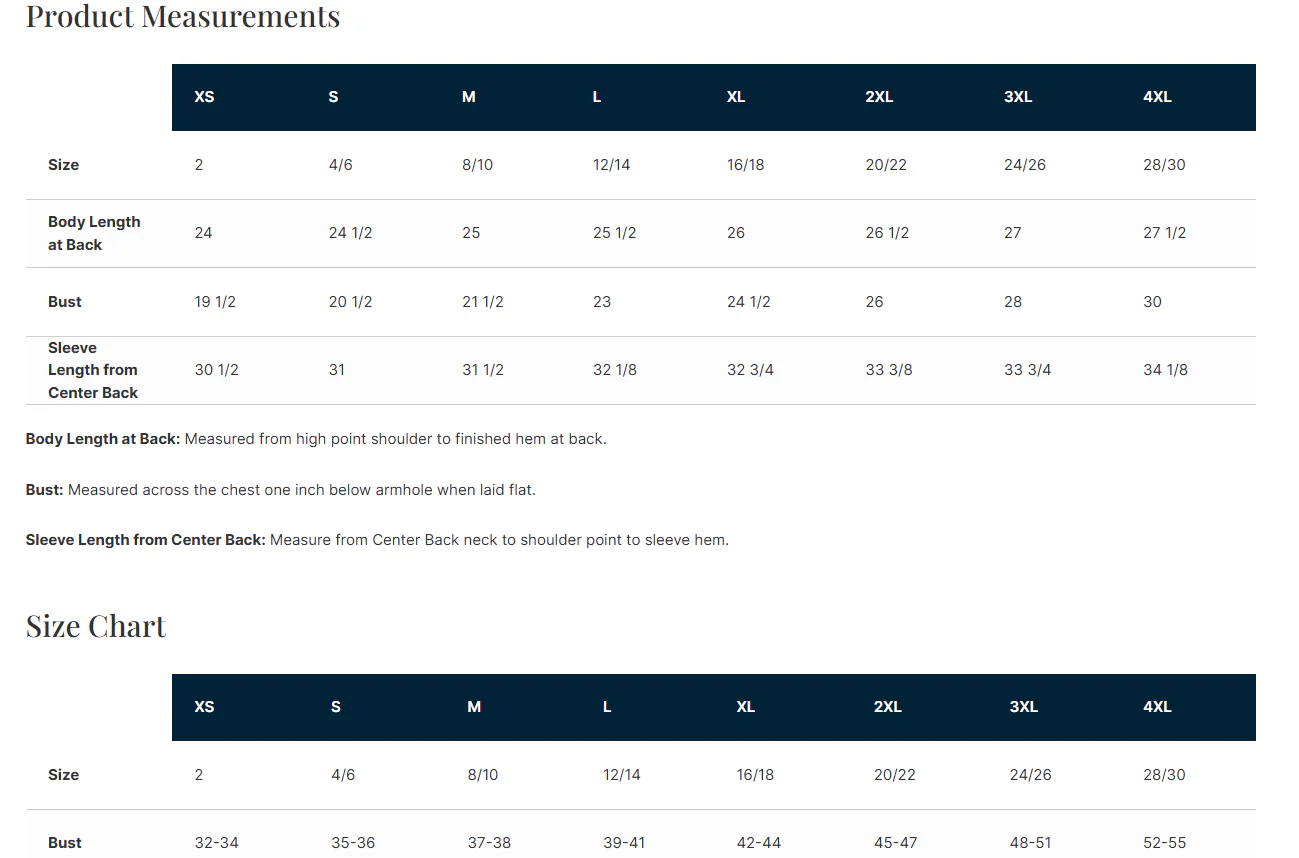Click the Size Chart heading
1299x858 pixels.
pos(96,626)
